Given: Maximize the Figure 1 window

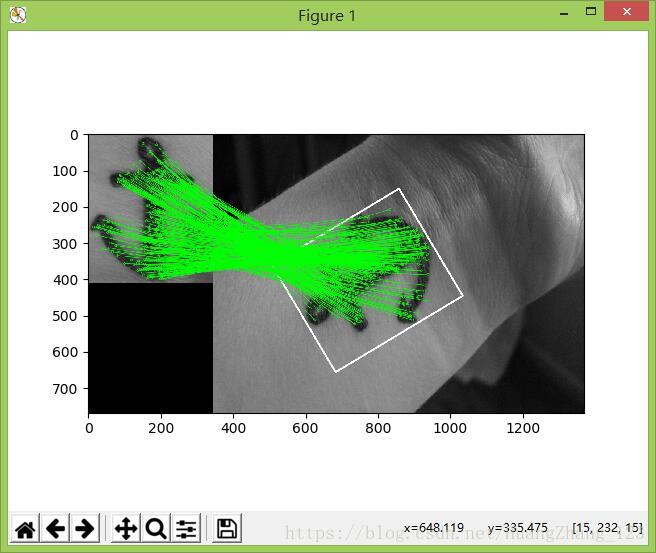Looking at the screenshot, I should point(591,12).
